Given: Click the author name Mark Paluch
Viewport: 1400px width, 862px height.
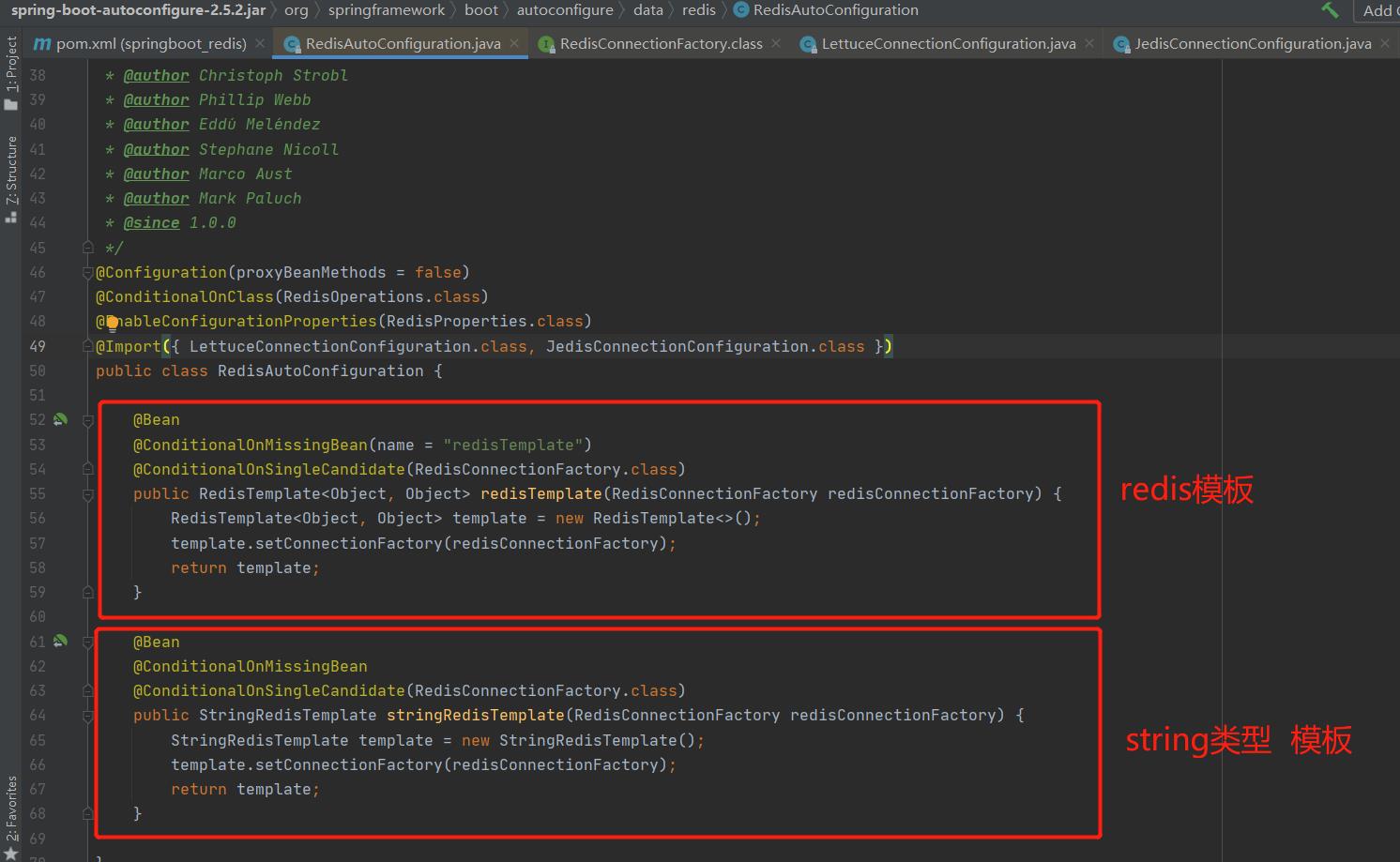Looking at the screenshot, I should click(x=251, y=198).
